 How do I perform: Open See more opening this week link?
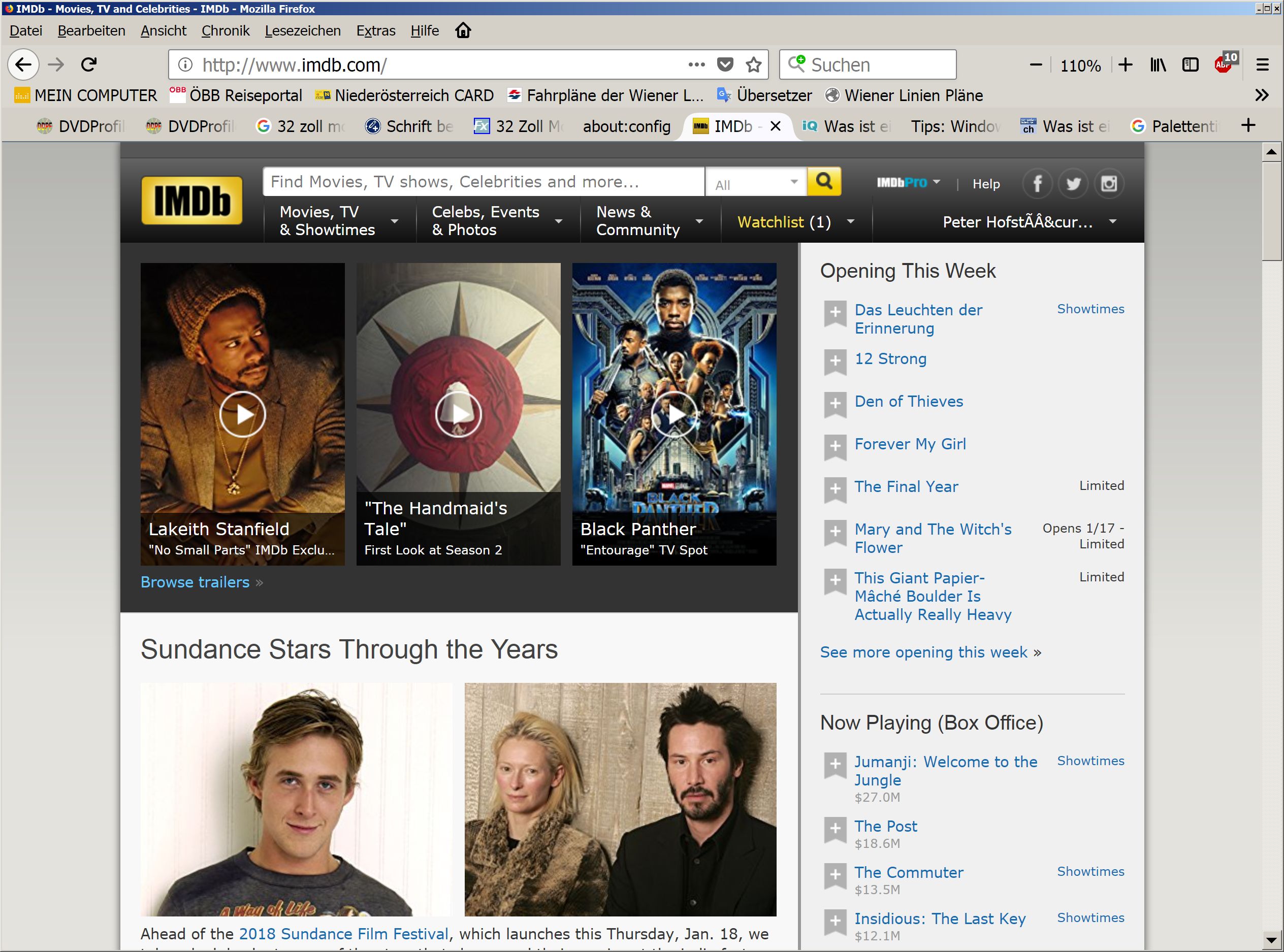(x=923, y=652)
